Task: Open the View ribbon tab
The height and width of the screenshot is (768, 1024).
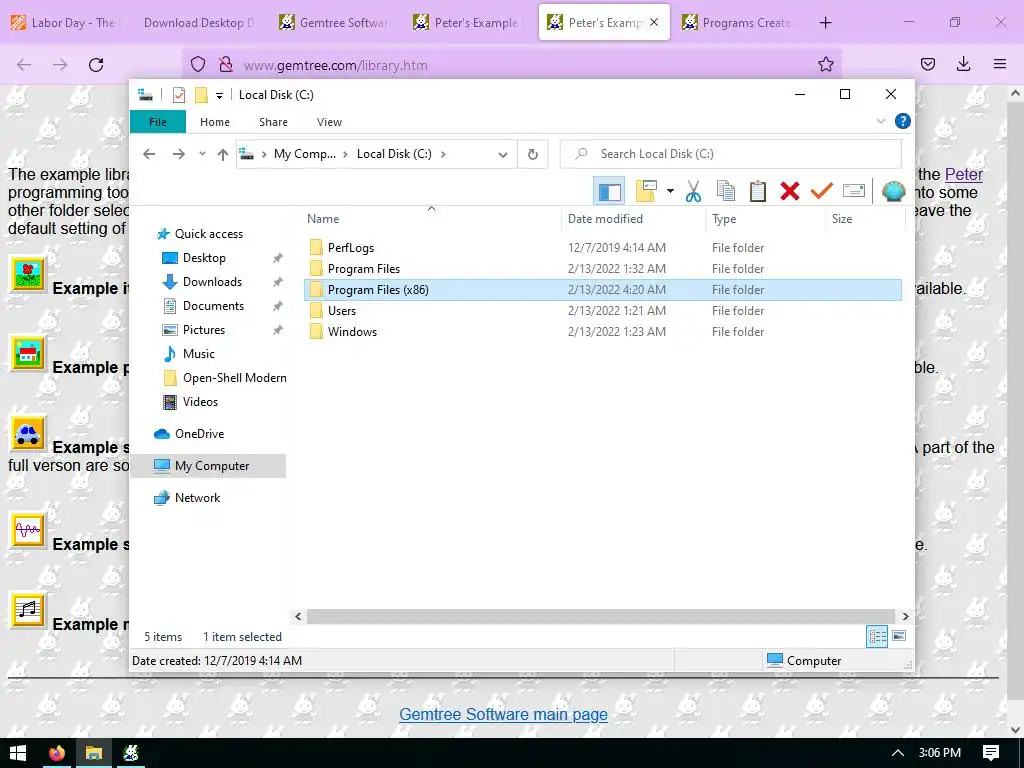Action: (329, 122)
